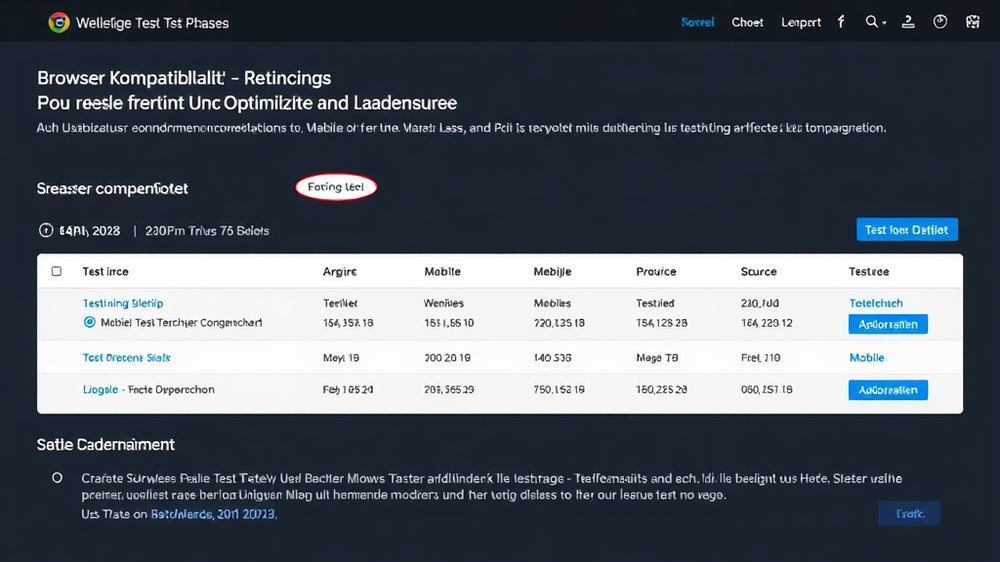Open the dropdown arrow next to search

click(x=885, y=23)
